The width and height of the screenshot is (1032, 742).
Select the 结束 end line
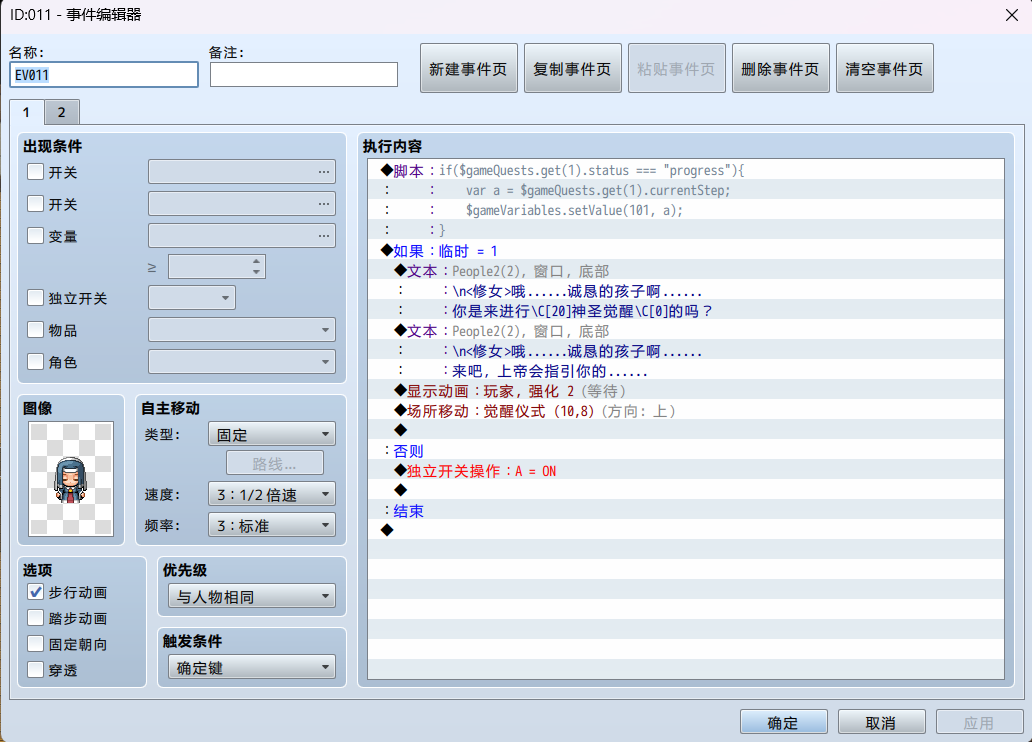(686, 511)
